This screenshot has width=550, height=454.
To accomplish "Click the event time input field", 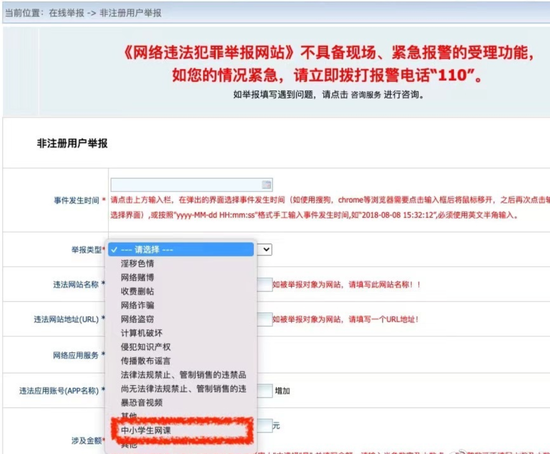I will pos(192,185).
